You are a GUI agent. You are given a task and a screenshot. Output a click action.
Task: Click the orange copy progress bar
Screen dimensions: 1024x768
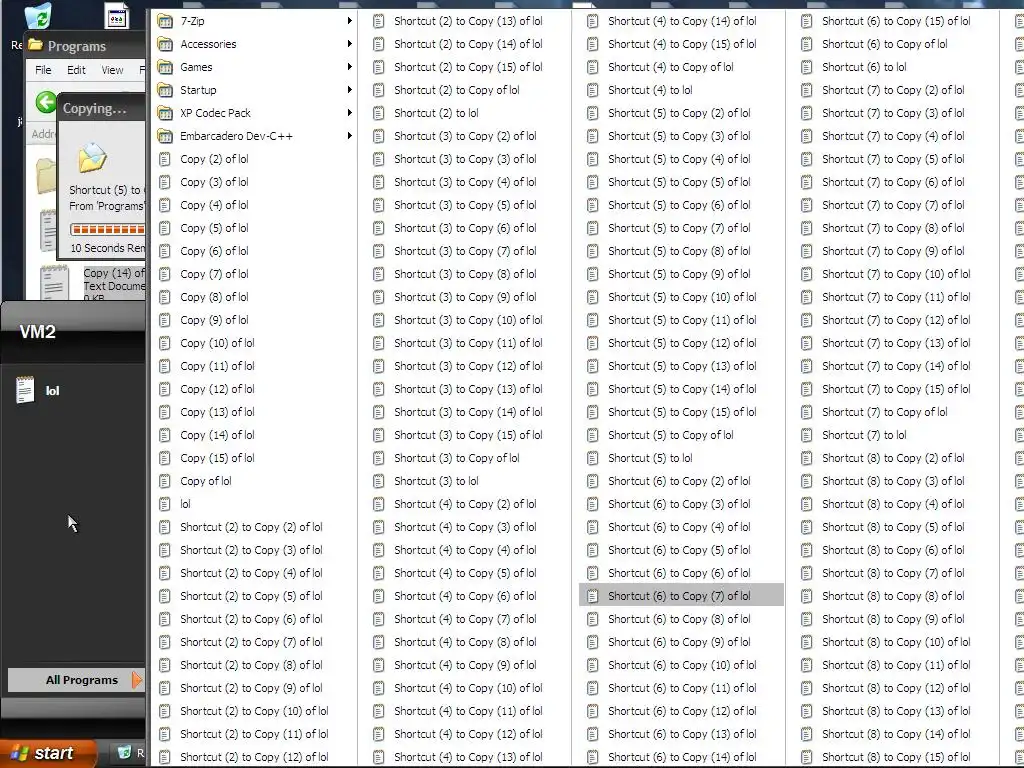(x=108, y=229)
